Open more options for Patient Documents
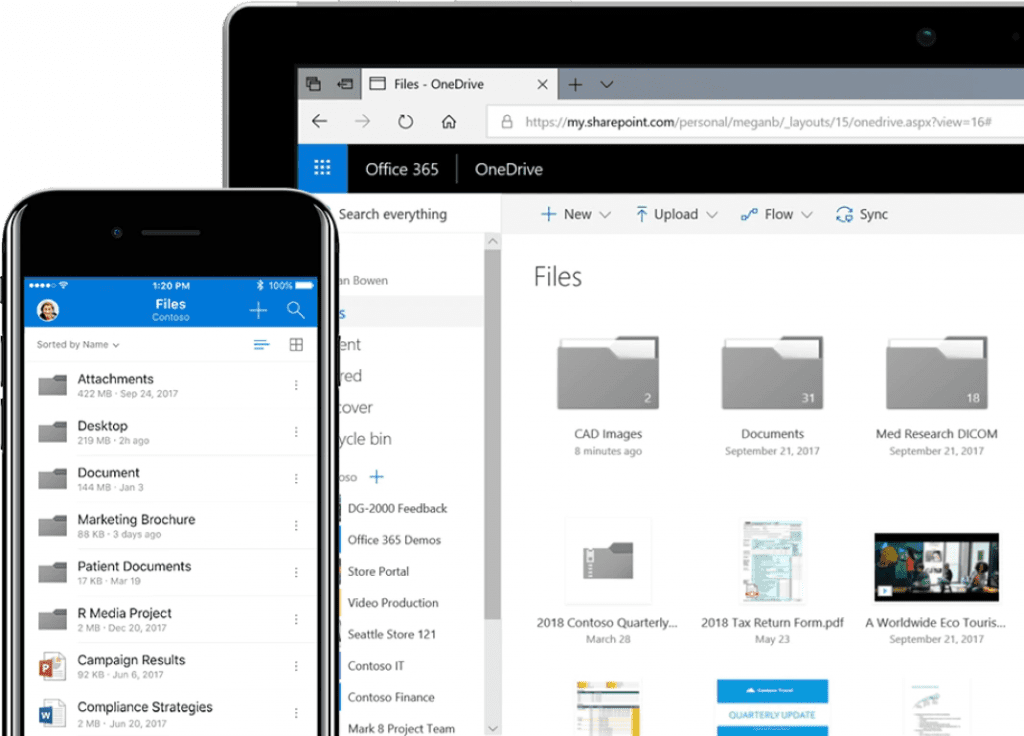1024x736 pixels. coord(296,573)
